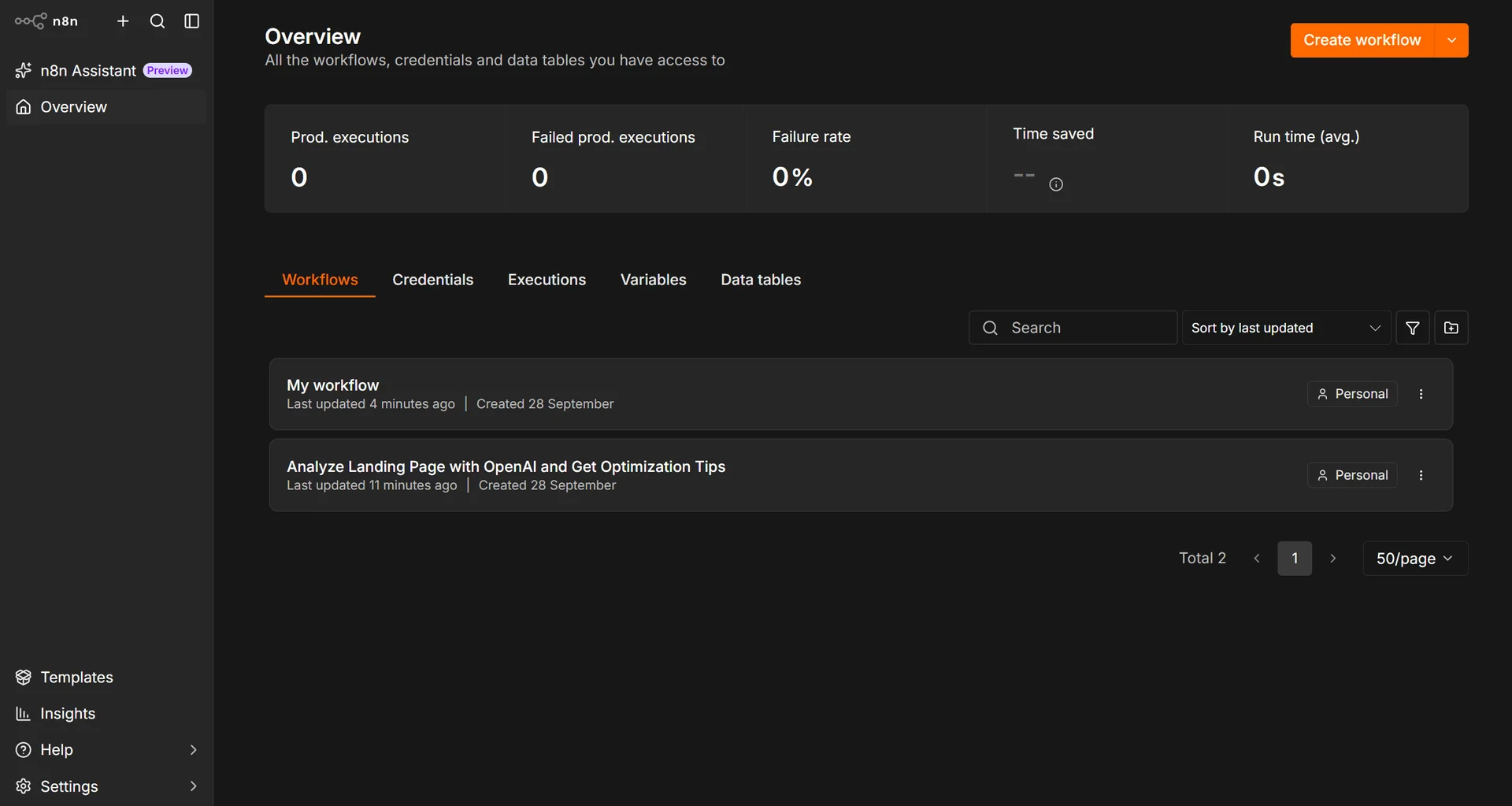Click the Total 2 count text
This screenshot has width=1512, height=806.
click(x=1202, y=559)
